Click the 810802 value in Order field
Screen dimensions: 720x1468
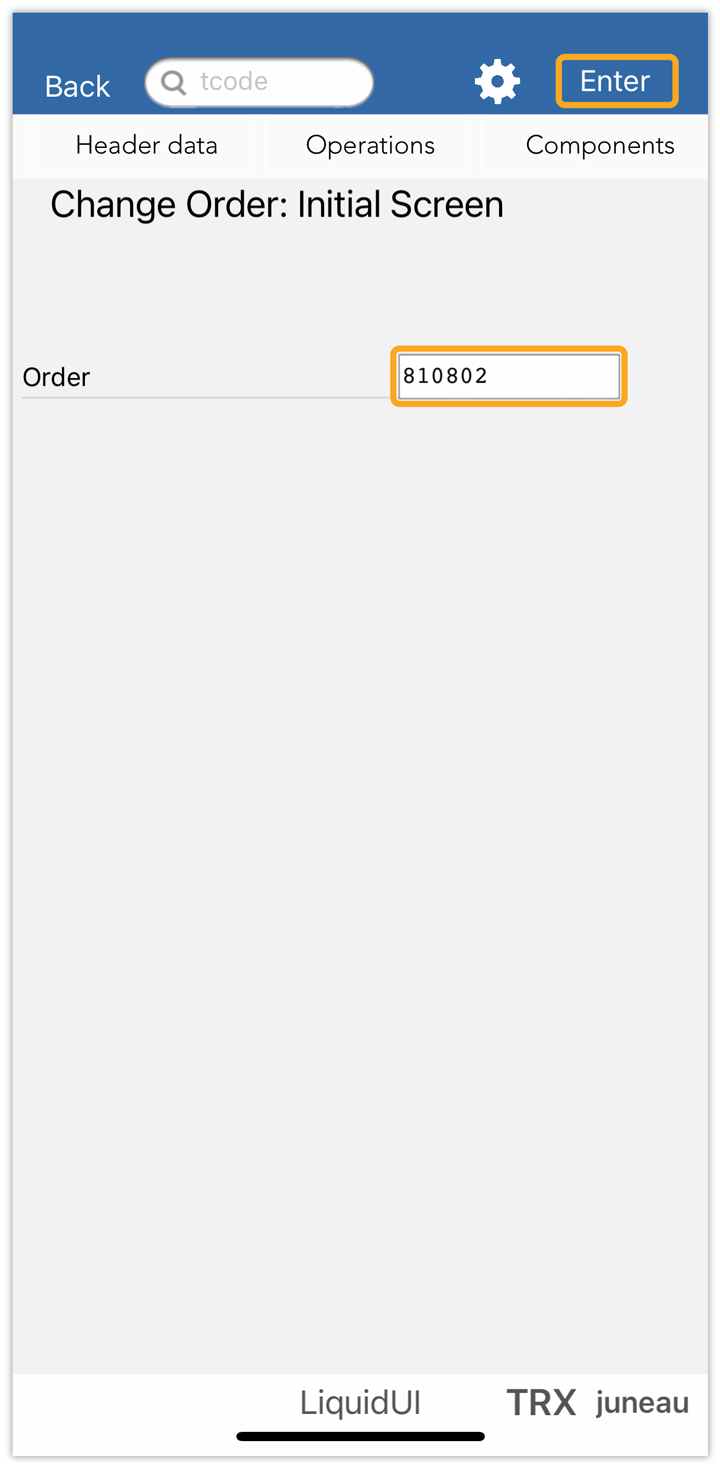[x=446, y=376]
